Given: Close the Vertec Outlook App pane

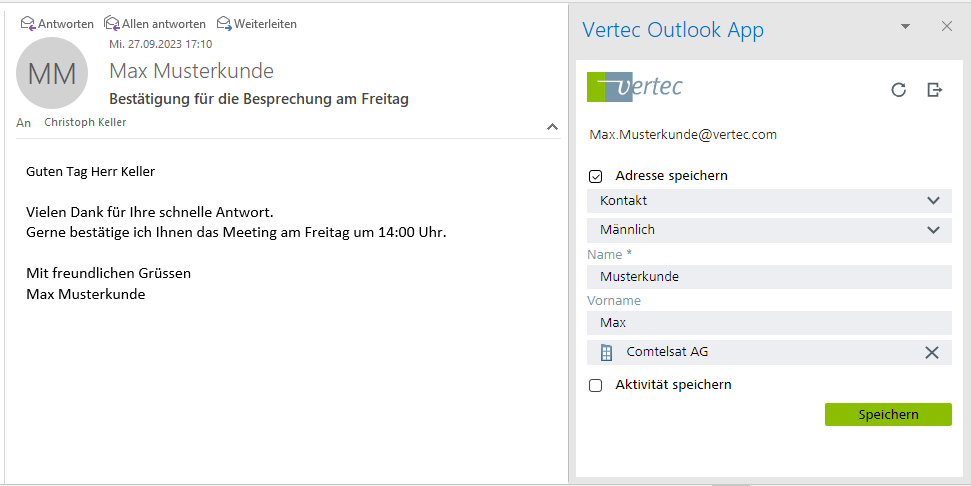Looking at the screenshot, I should [947, 27].
